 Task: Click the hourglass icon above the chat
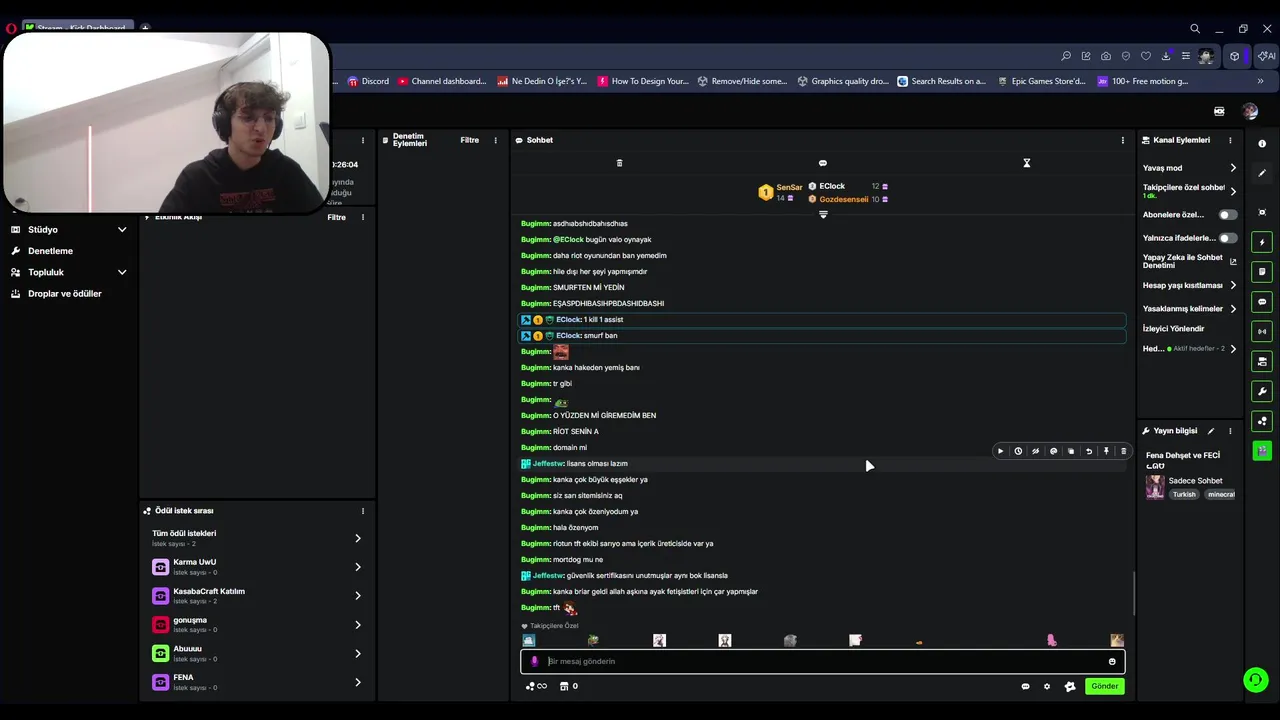tap(1026, 163)
